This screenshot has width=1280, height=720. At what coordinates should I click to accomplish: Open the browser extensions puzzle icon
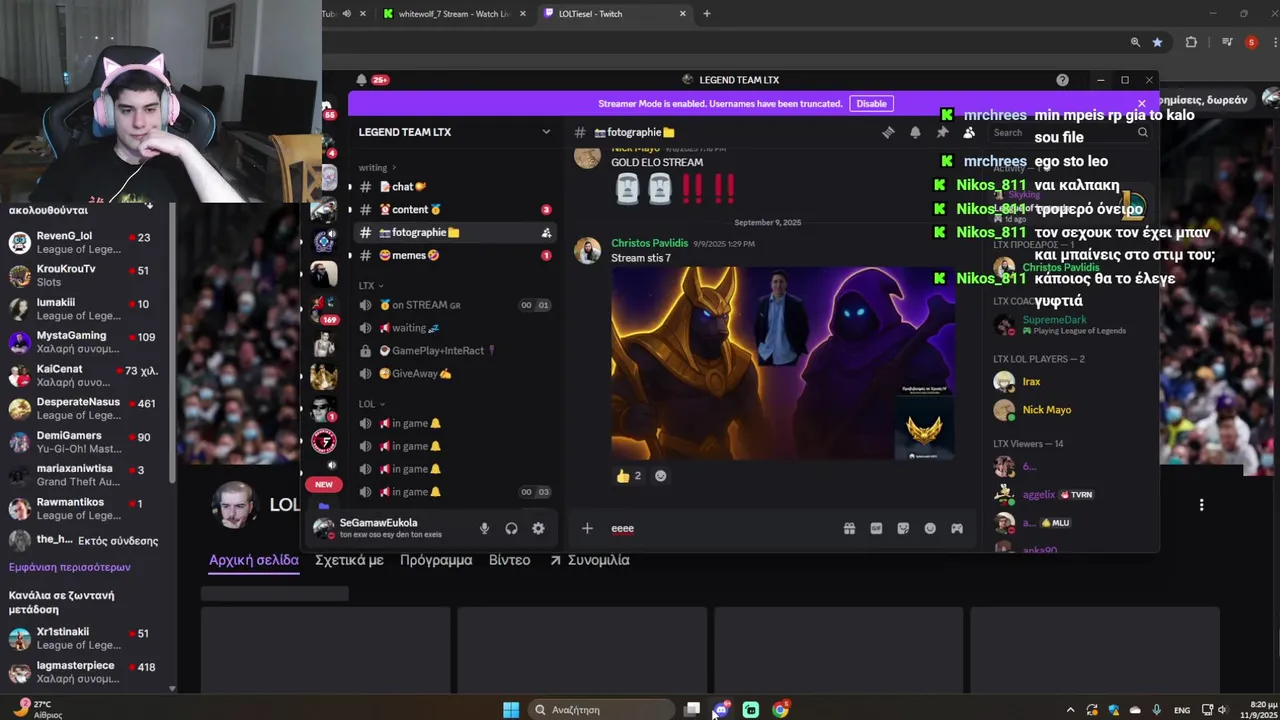coord(1191,42)
